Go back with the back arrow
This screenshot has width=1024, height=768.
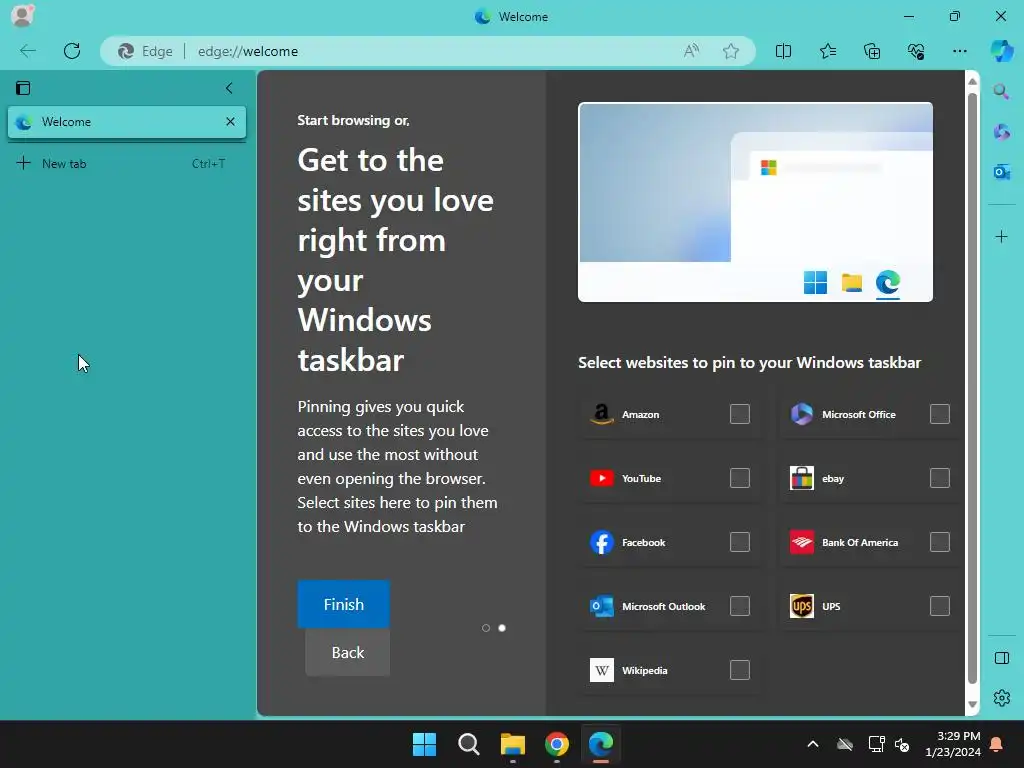tap(28, 51)
